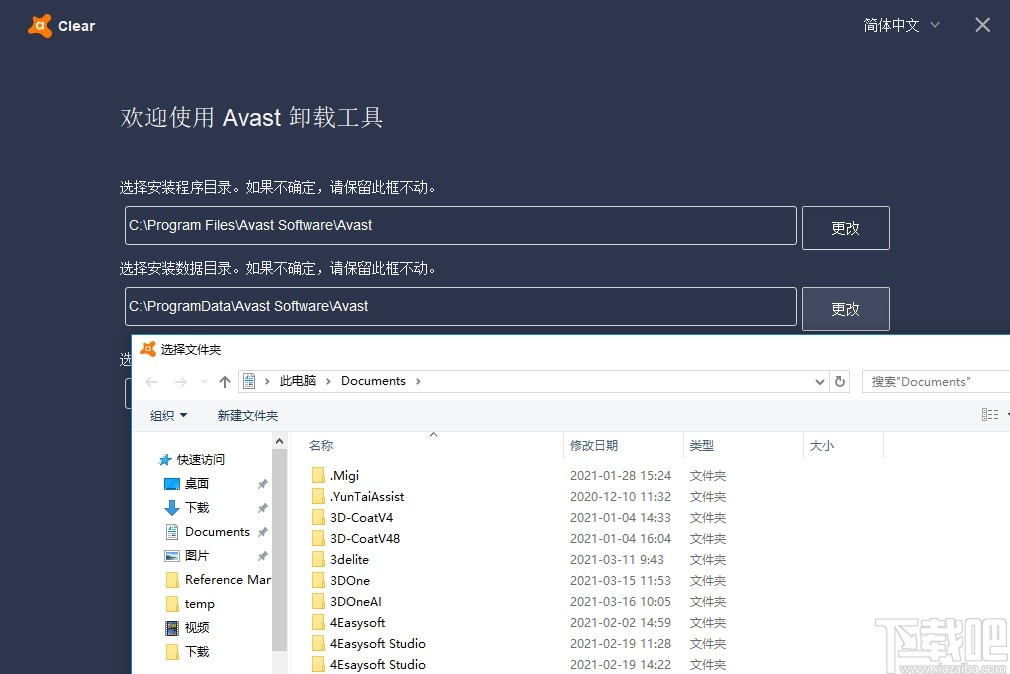Open the .Migi folder

(345, 475)
